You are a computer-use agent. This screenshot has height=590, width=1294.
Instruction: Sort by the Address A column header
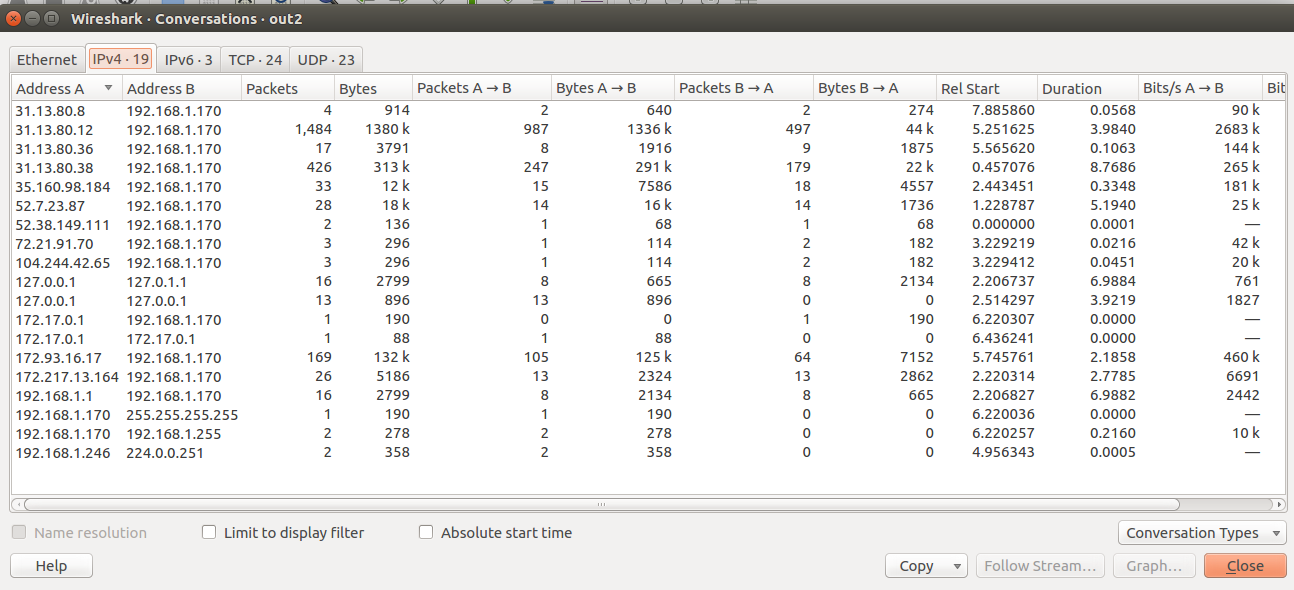(66, 88)
